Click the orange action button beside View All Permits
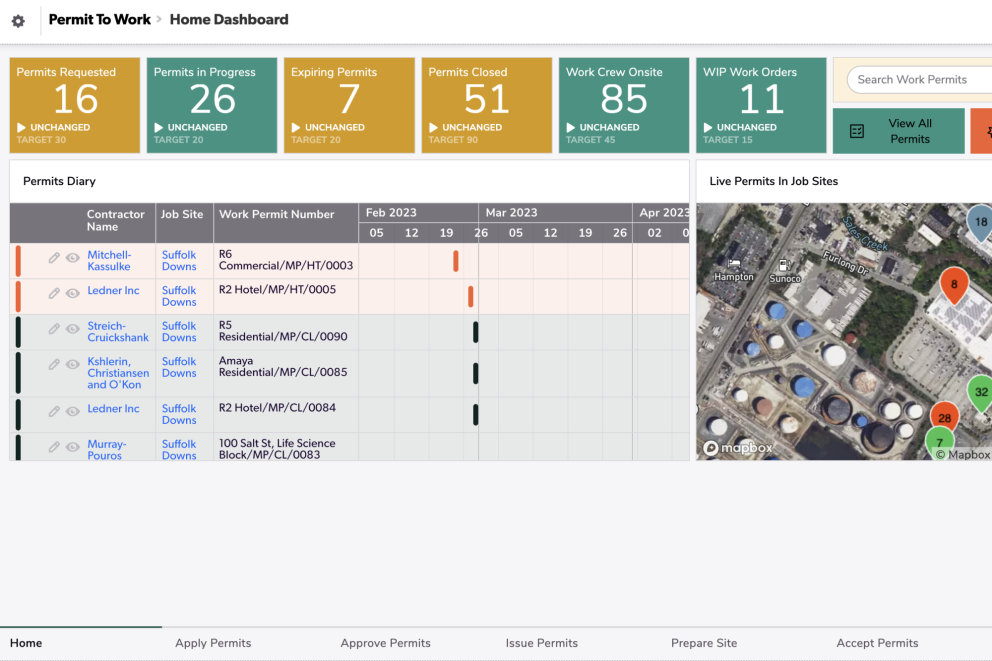The height and width of the screenshot is (661, 992). tap(983, 130)
